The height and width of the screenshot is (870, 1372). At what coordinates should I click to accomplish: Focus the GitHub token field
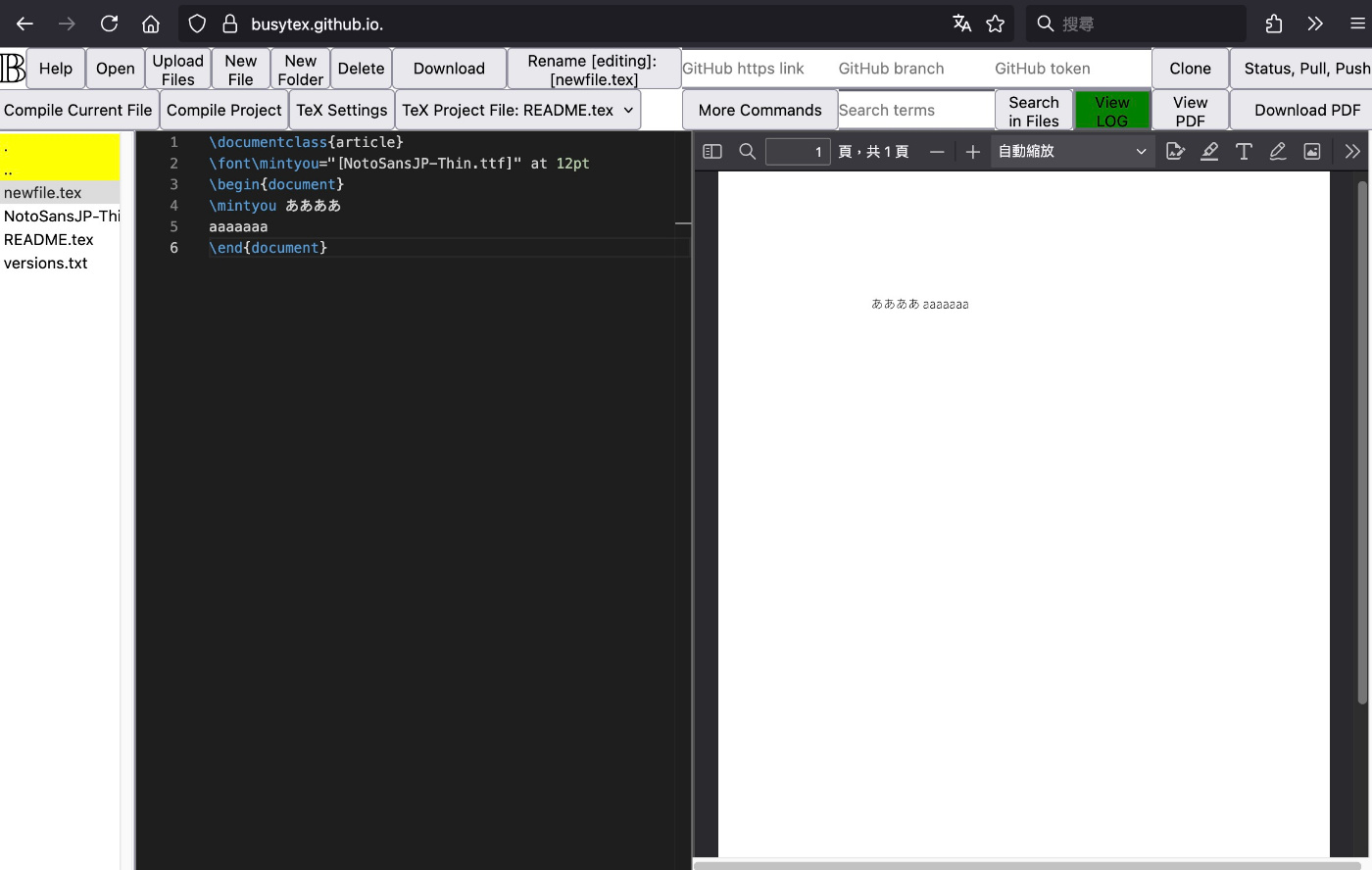click(x=1072, y=69)
